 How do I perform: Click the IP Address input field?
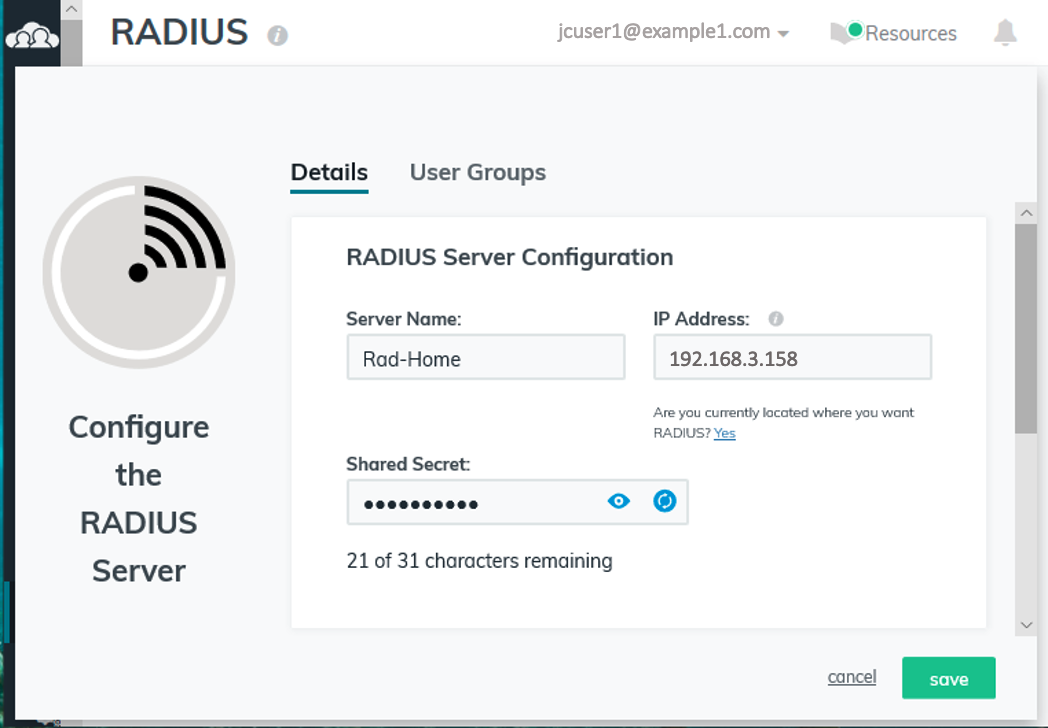pos(792,358)
